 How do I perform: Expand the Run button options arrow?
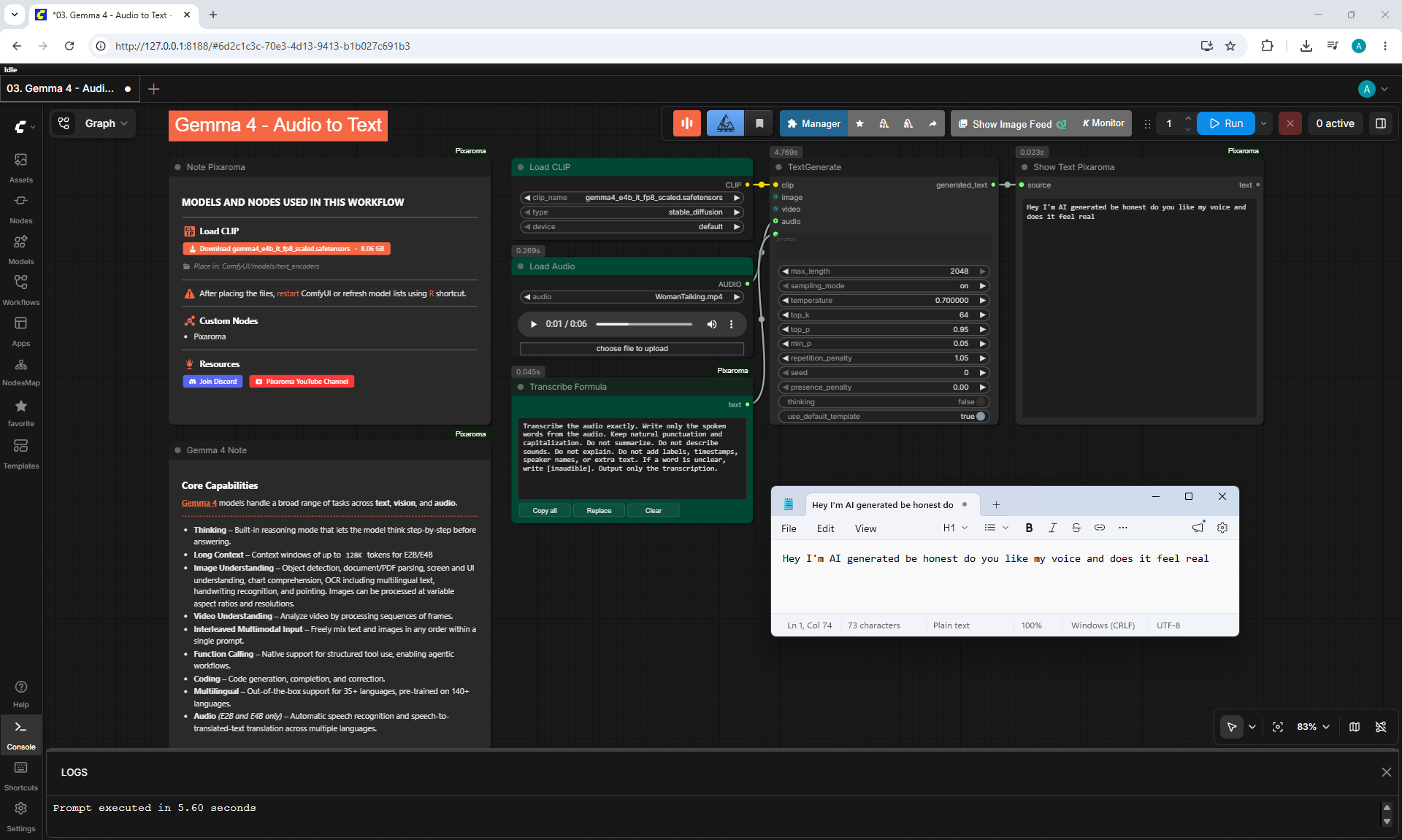[1263, 123]
